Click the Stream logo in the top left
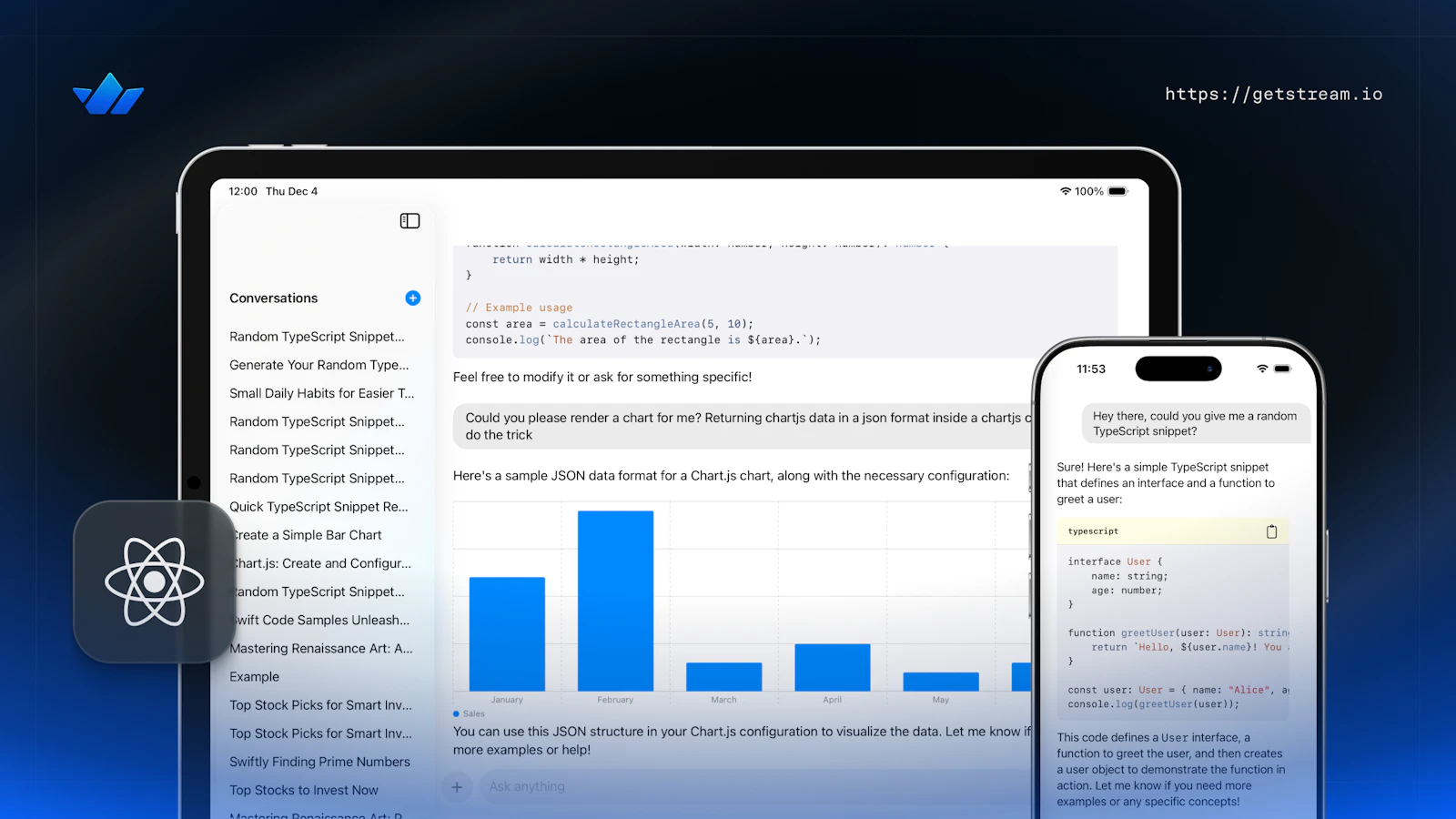 (x=107, y=94)
